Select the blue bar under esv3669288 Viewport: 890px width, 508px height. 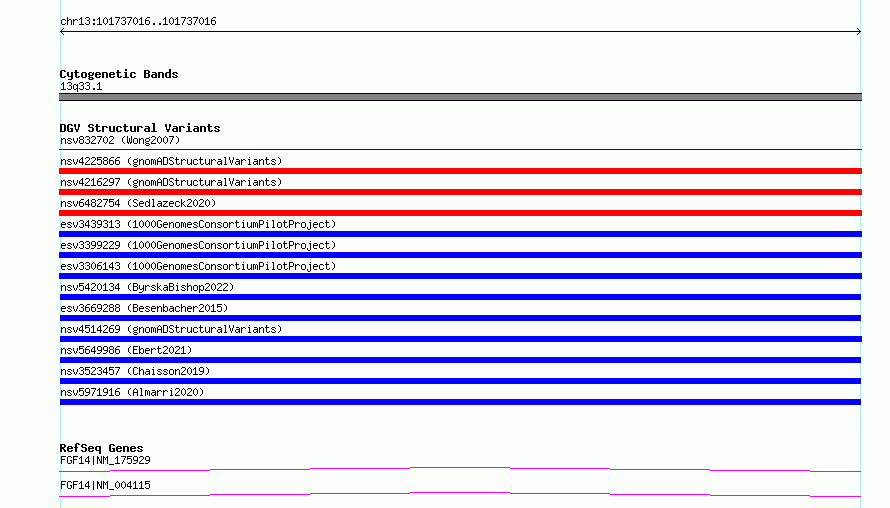click(x=460, y=318)
